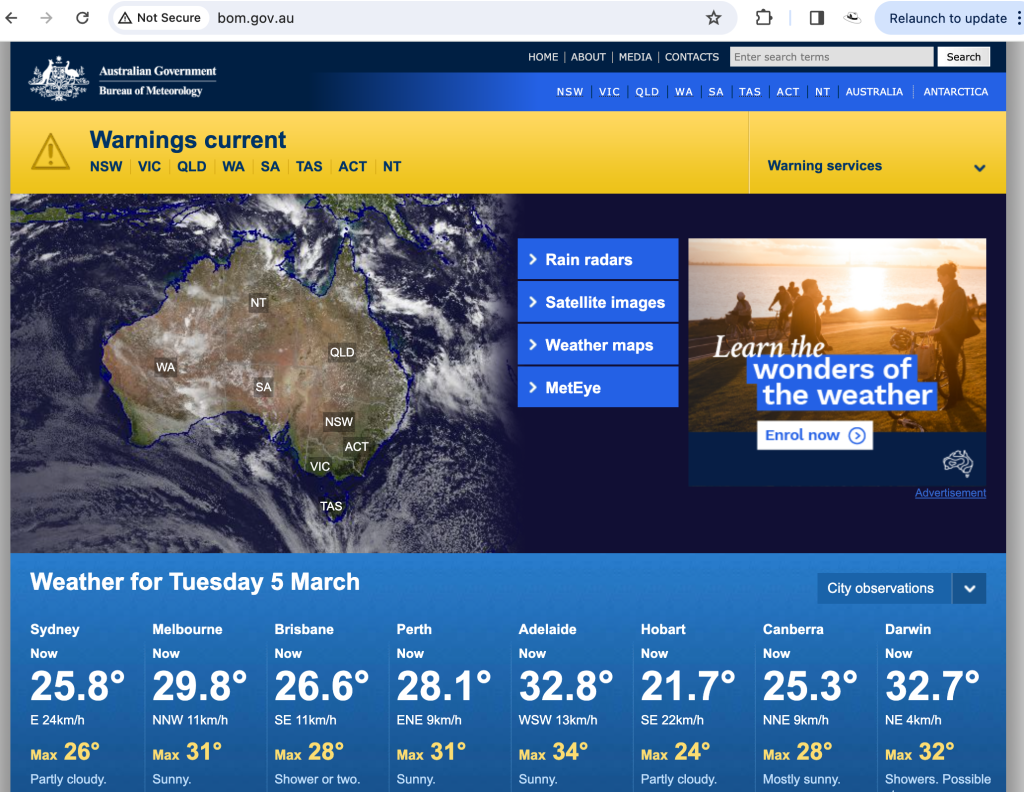The width and height of the screenshot is (1024, 792).
Task: Open the Darwin city forecast
Action: [x=907, y=629]
